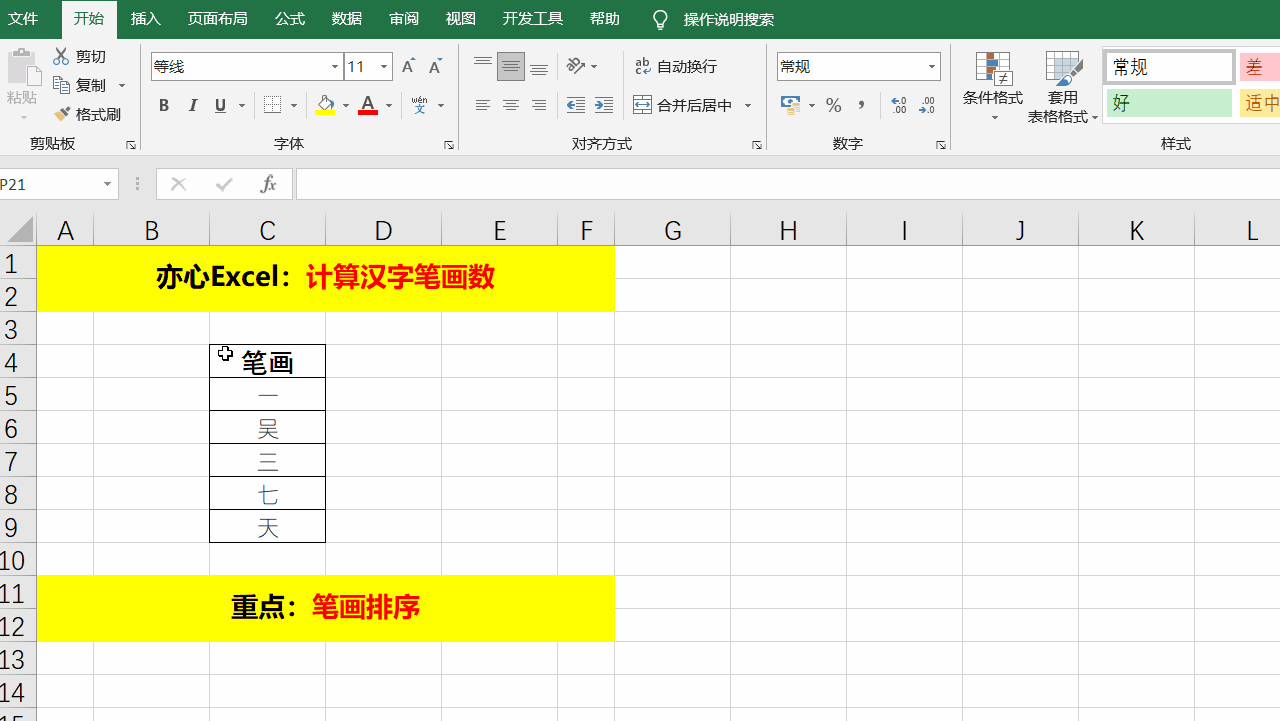Viewport: 1280px width, 721px height.
Task: Align text left
Action: [483, 106]
